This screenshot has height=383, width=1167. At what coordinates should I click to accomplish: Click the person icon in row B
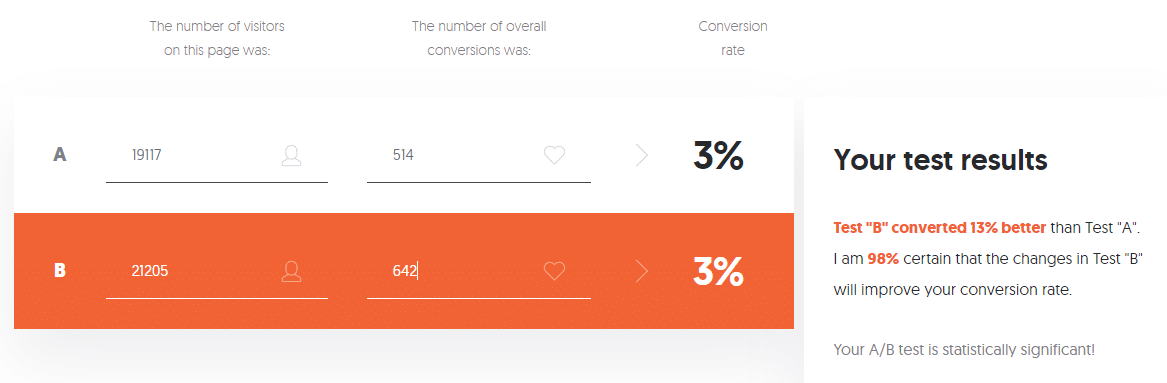292,271
